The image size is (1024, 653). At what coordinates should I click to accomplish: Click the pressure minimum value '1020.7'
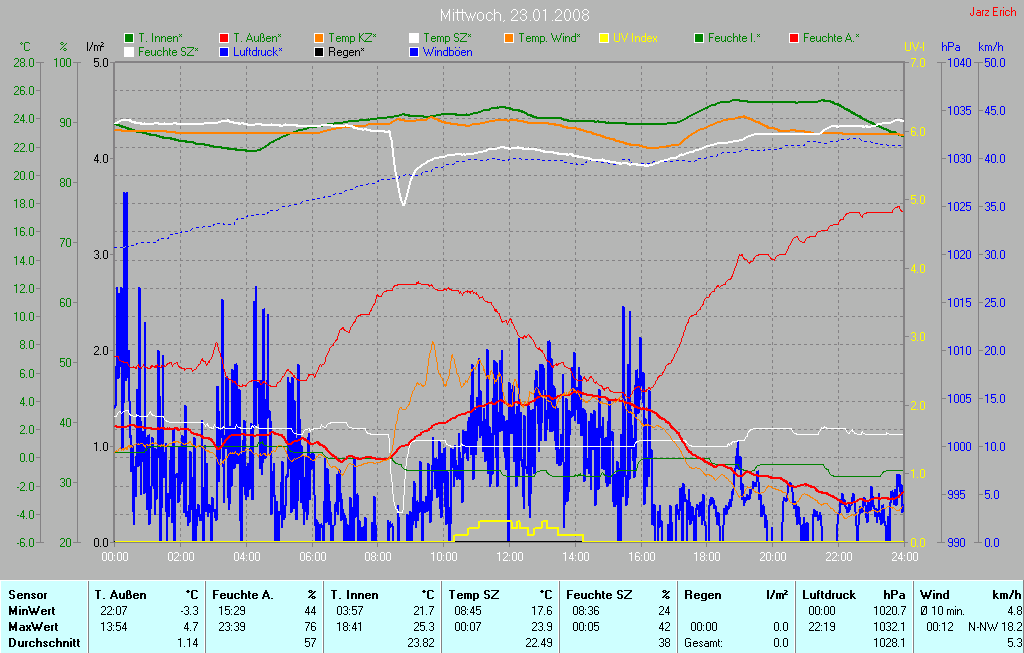click(x=889, y=611)
